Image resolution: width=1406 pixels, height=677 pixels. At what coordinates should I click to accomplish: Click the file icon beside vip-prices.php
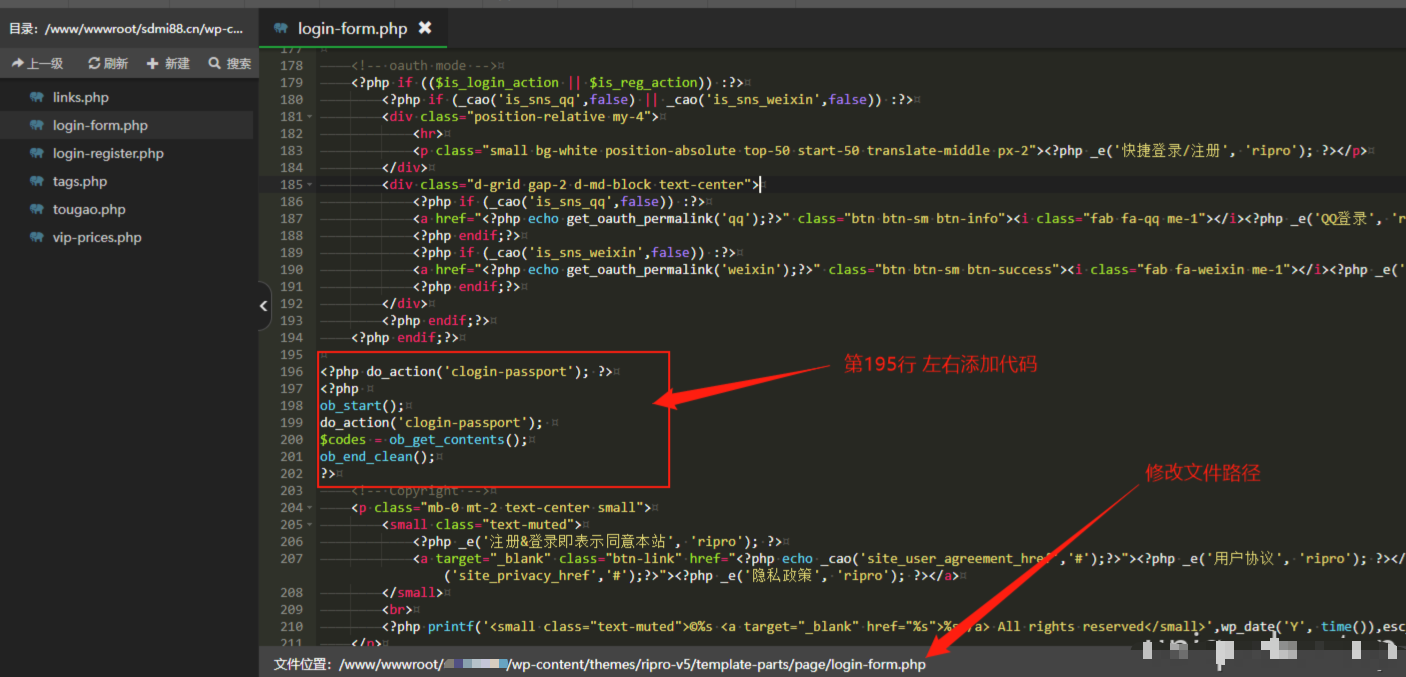37,238
